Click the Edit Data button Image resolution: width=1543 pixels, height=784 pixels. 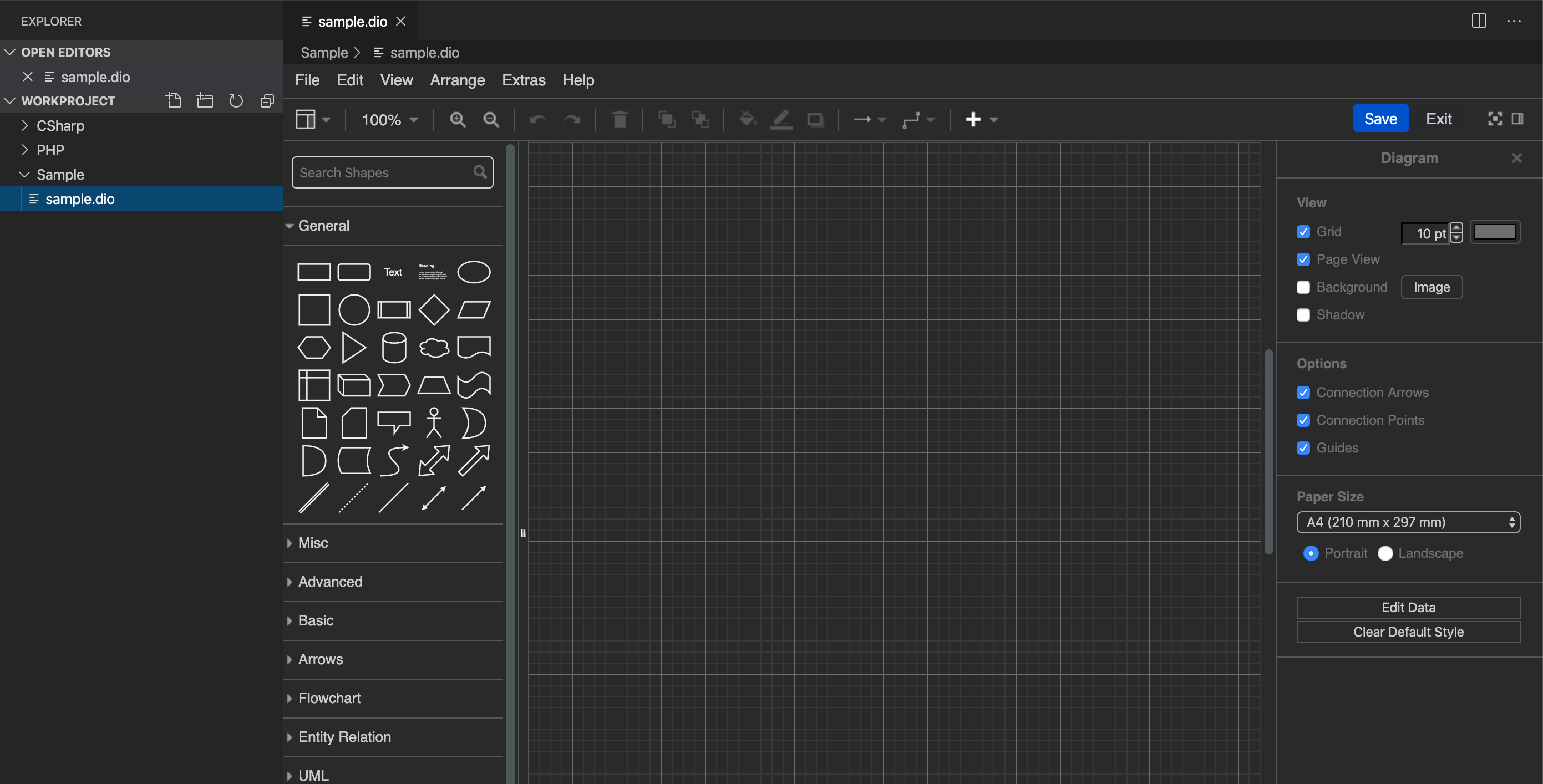[1408, 607]
